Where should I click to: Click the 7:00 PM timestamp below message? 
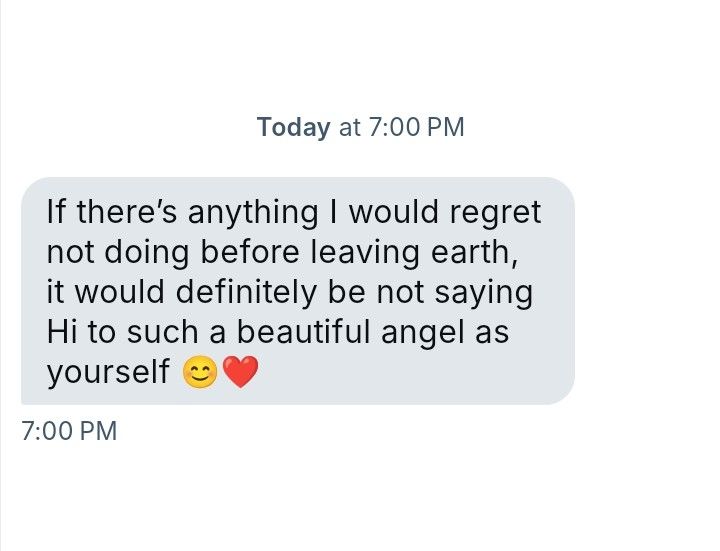68,432
